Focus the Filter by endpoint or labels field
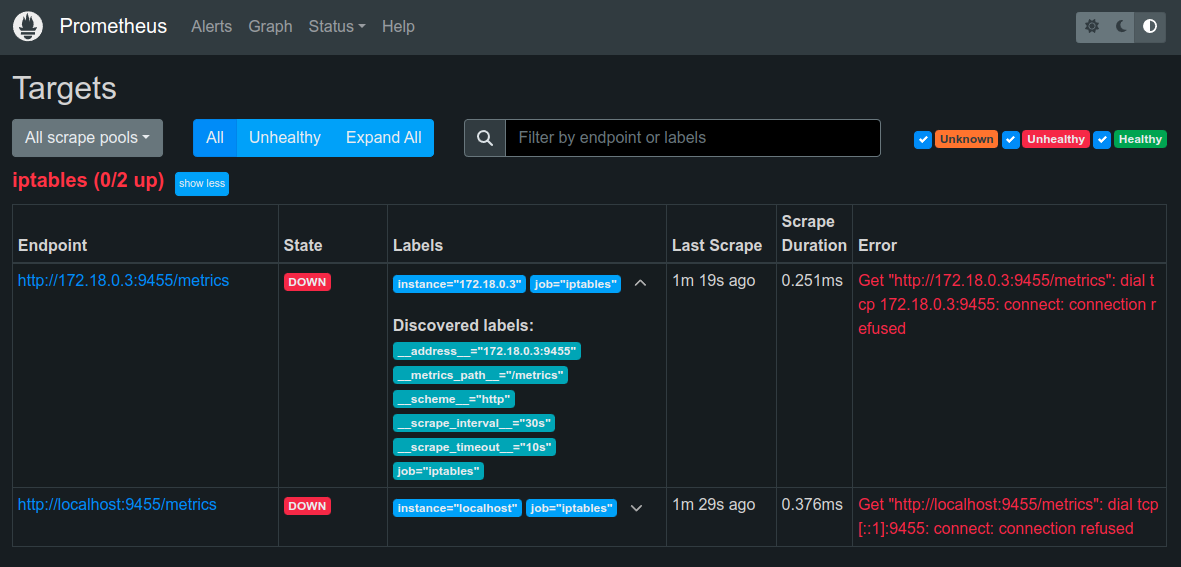The image size is (1181, 567). [x=692, y=138]
